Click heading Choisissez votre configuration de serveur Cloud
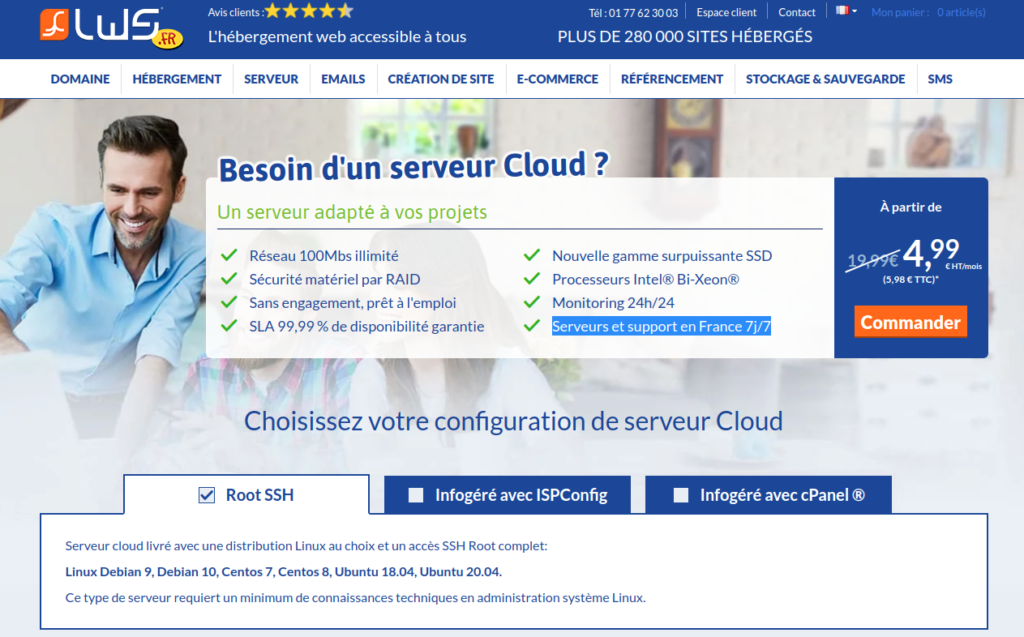 tap(513, 421)
